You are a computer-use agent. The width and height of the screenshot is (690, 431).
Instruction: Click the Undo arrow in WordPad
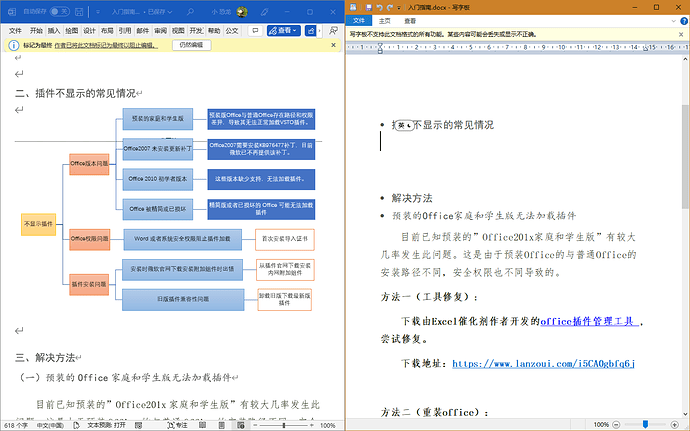pos(377,7)
